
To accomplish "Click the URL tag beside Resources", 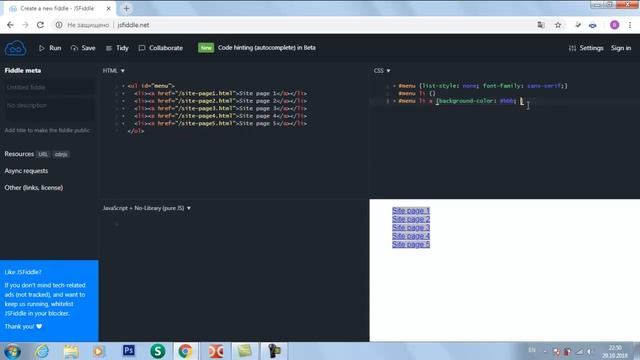I will point(43,154).
